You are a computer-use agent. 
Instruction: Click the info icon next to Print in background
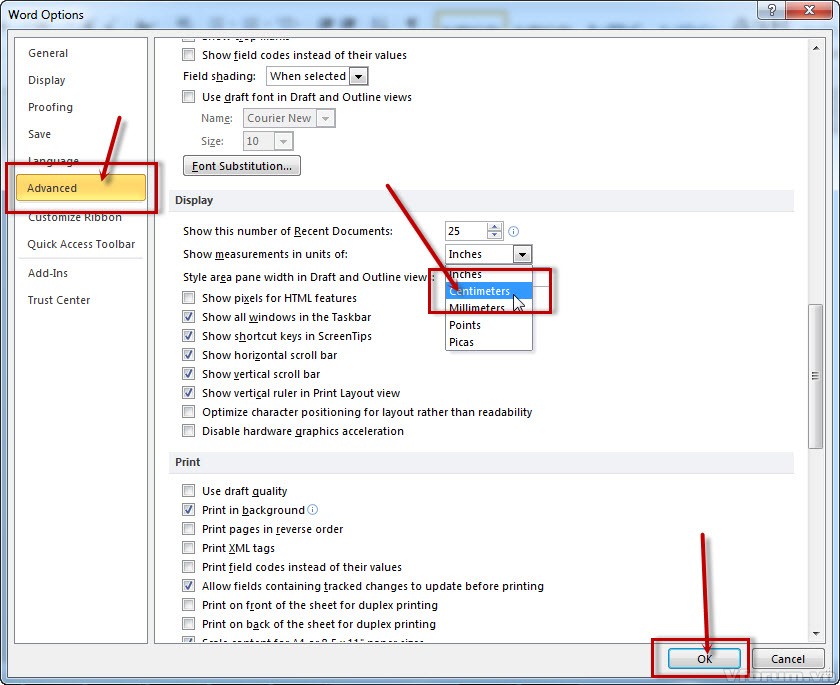(313, 509)
